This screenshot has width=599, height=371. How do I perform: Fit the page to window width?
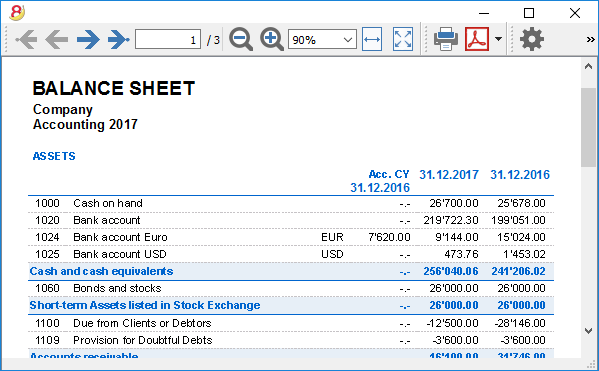click(x=372, y=39)
